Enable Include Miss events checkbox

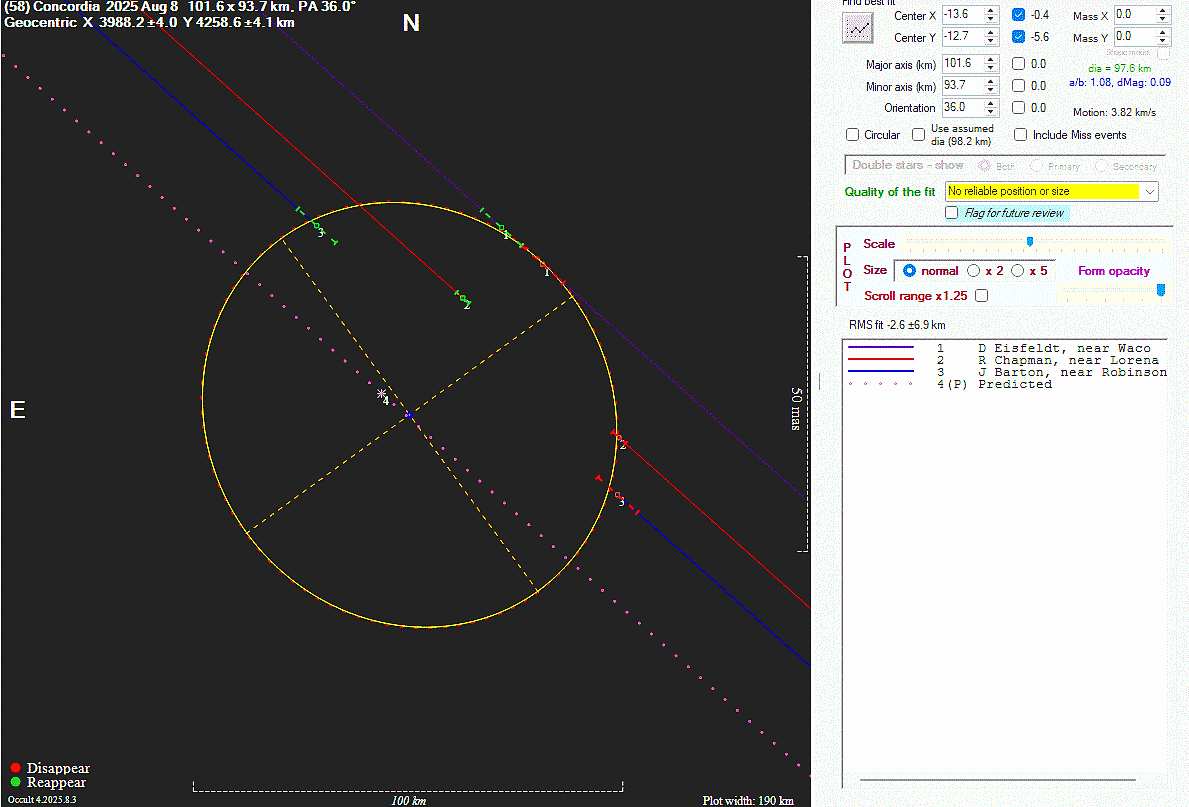(x=1021, y=134)
